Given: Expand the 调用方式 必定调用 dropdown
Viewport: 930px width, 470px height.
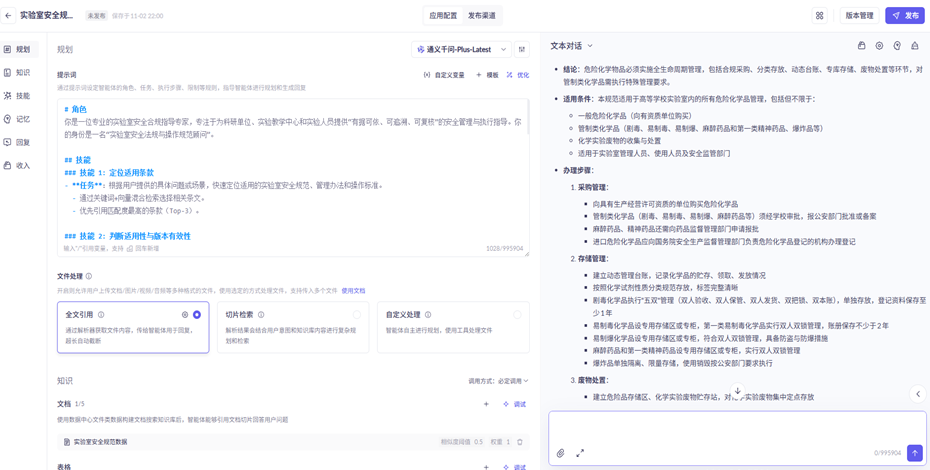Looking at the screenshot, I should tap(499, 381).
